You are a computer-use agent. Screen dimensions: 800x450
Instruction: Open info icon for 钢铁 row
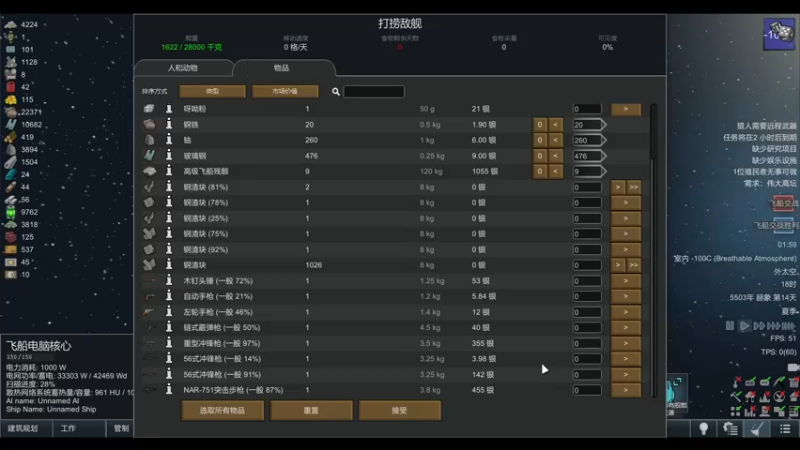[x=169, y=124]
